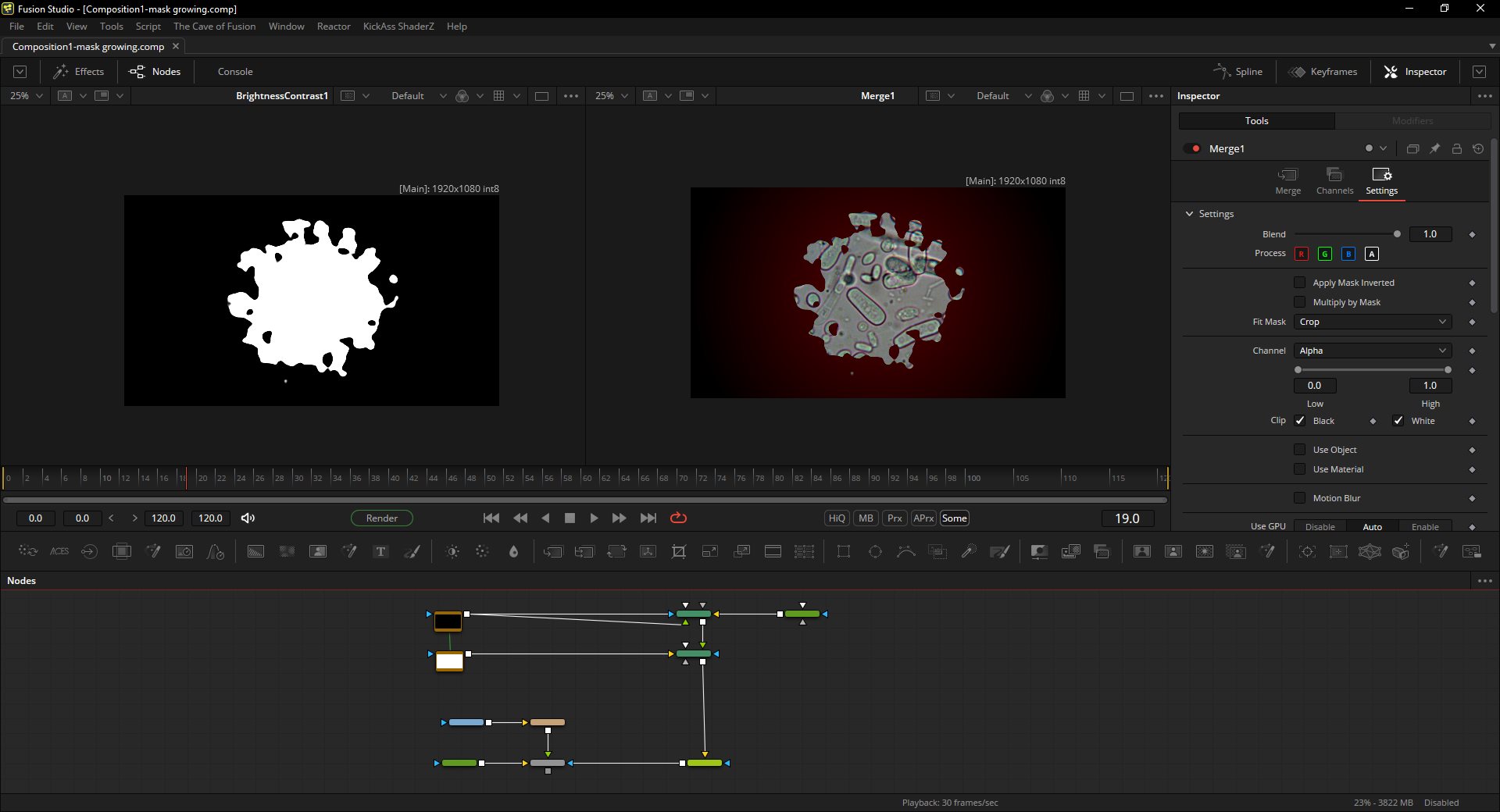Image resolution: width=1500 pixels, height=812 pixels.
Task: Toggle Green channel processing
Action: 1325,254
